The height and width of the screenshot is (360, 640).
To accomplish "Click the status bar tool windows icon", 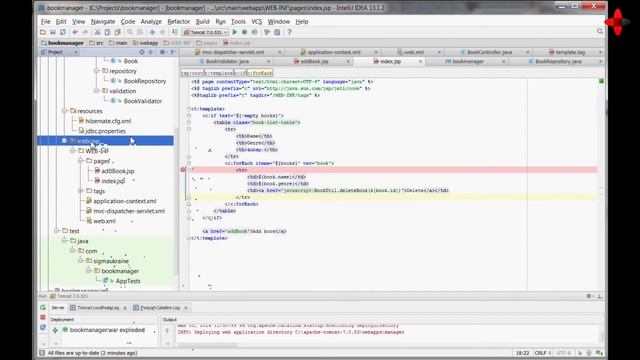I will pyautogui.click(x=42, y=353).
